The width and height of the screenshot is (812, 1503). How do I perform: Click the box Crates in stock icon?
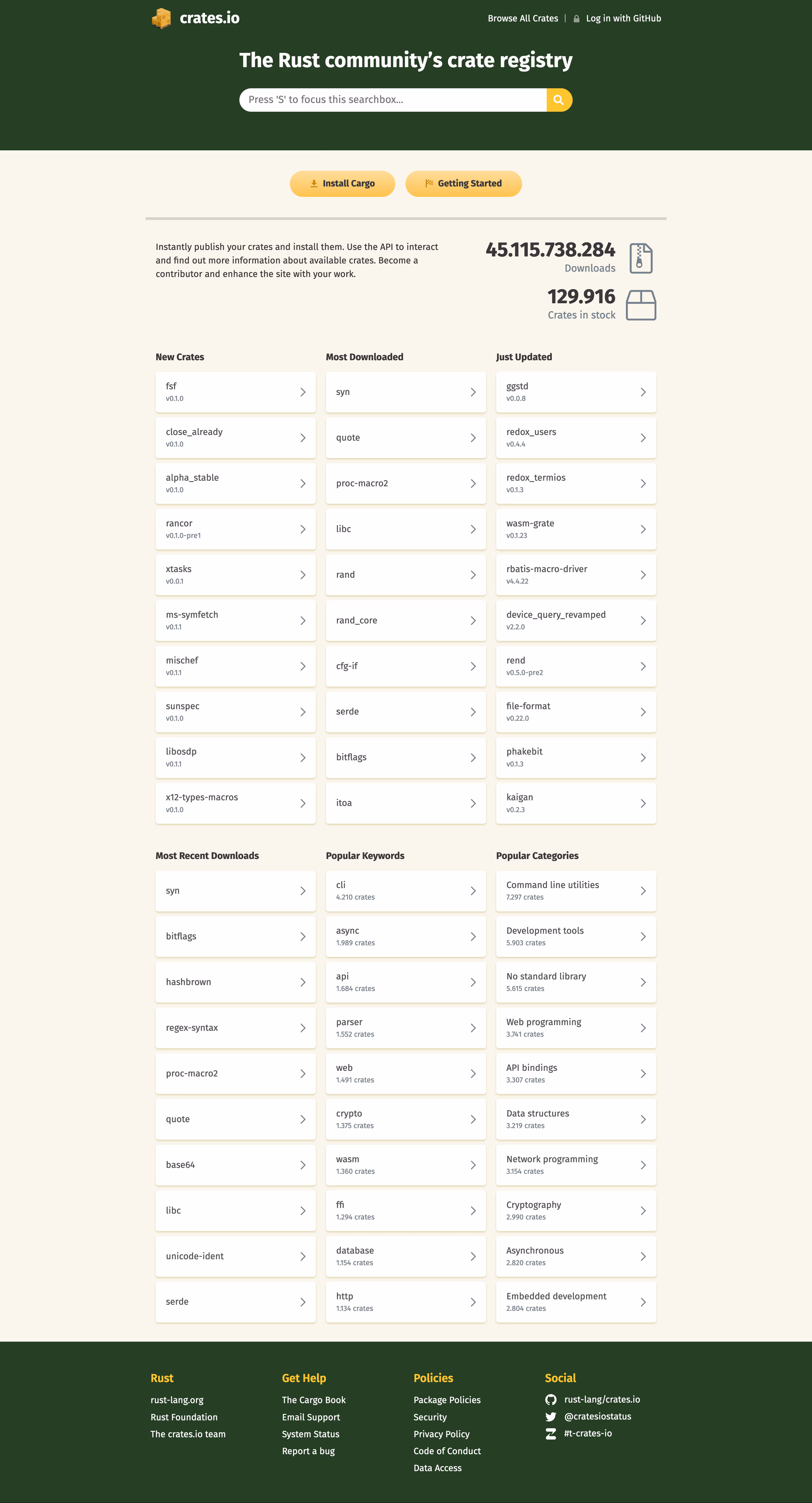click(641, 305)
